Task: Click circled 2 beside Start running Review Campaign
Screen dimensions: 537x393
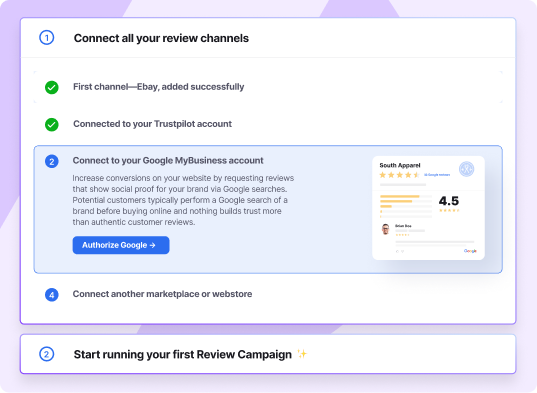Action: 47,354
